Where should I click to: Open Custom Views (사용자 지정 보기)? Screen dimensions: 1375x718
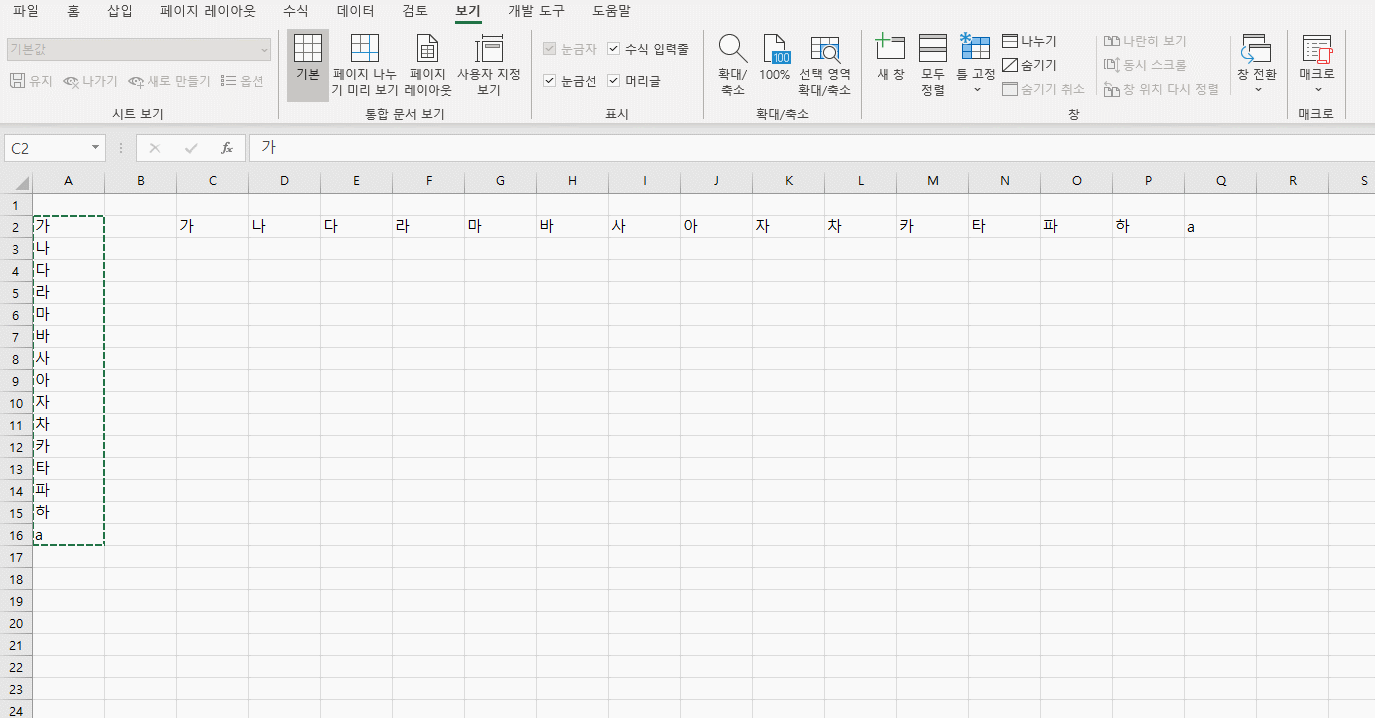point(489,65)
